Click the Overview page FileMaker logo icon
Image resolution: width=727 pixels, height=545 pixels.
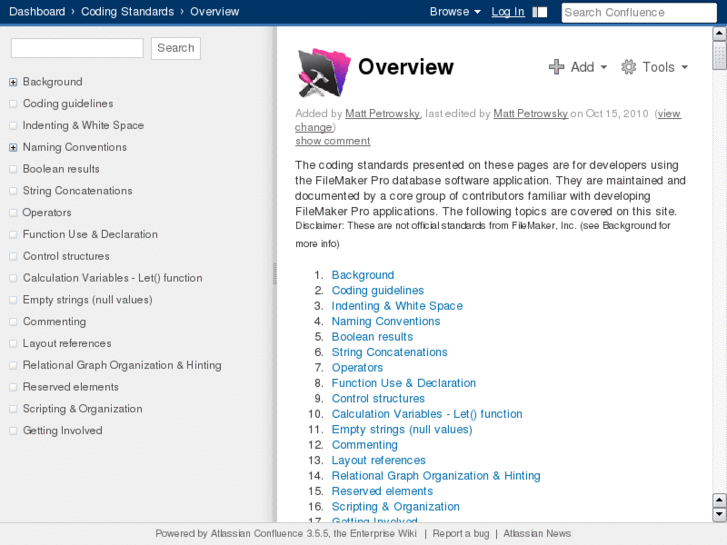pyautogui.click(x=324, y=72)
